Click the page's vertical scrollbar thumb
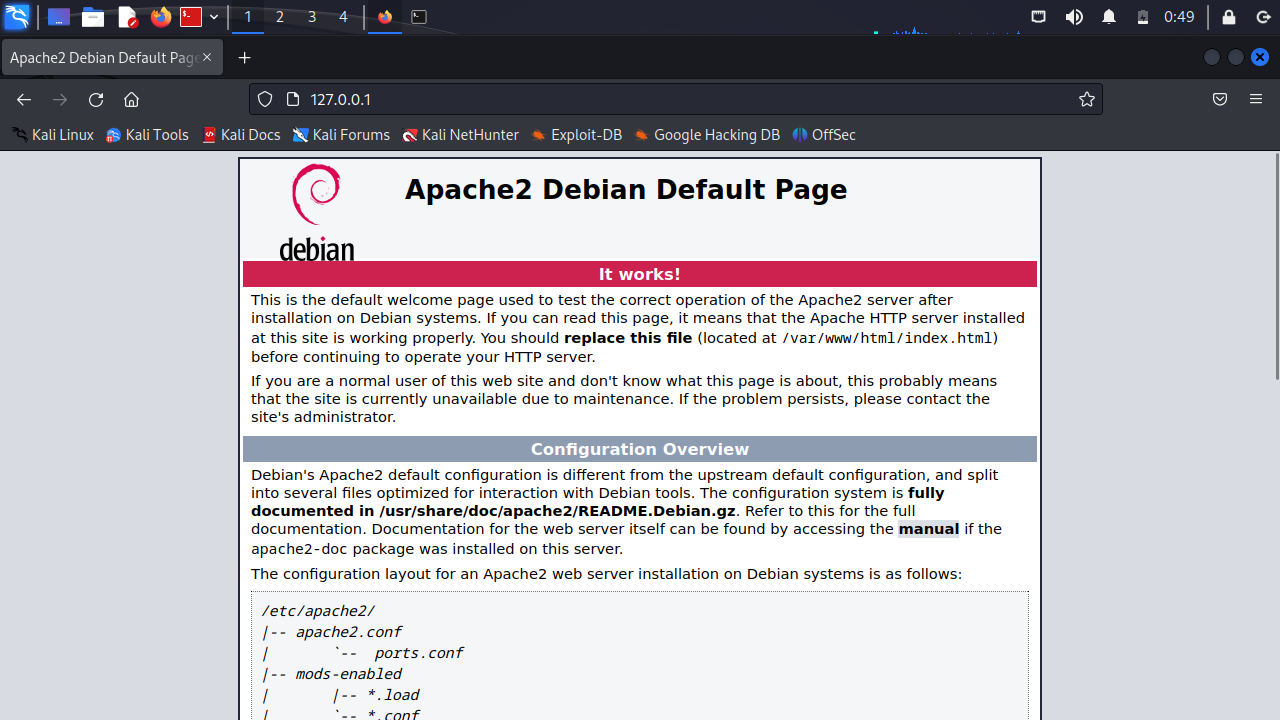This screenshot has width=1280, height=720. (x=1276, y=266)
